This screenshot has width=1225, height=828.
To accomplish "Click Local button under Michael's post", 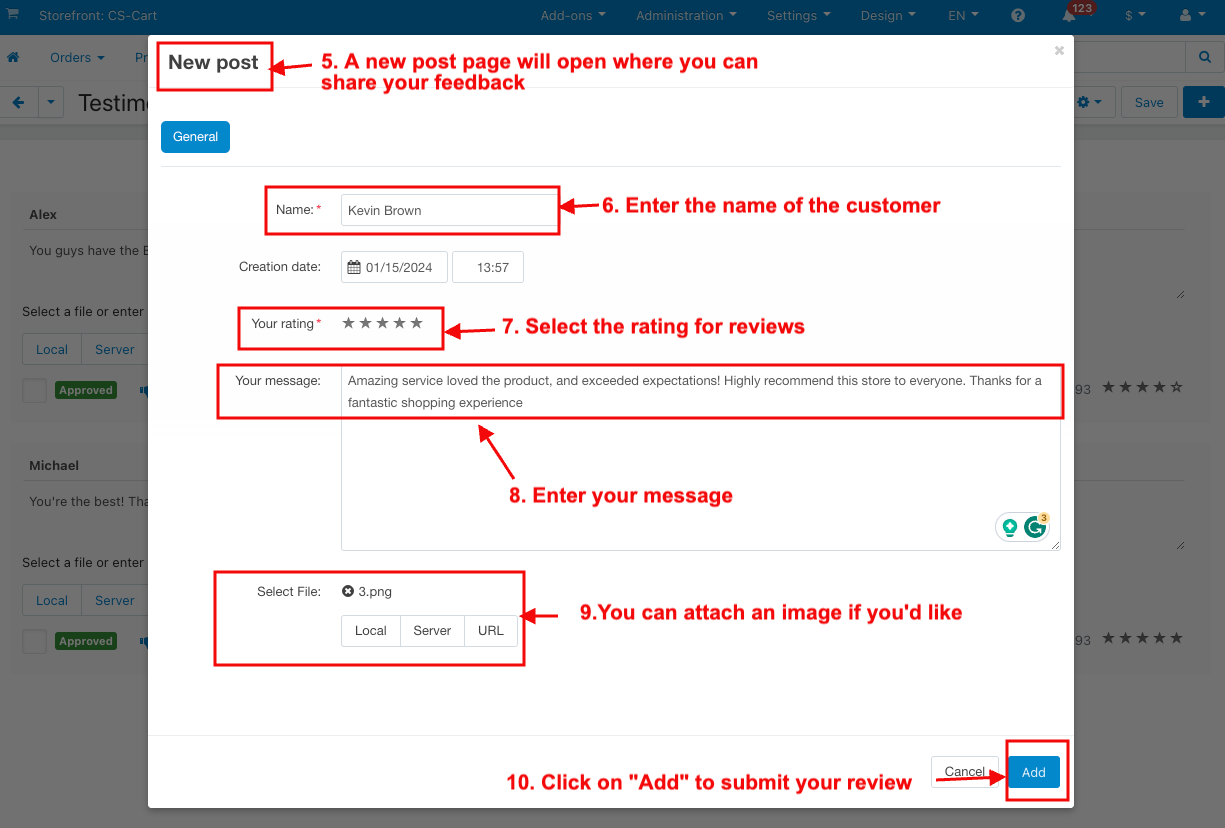I will (x=52, y=600).
